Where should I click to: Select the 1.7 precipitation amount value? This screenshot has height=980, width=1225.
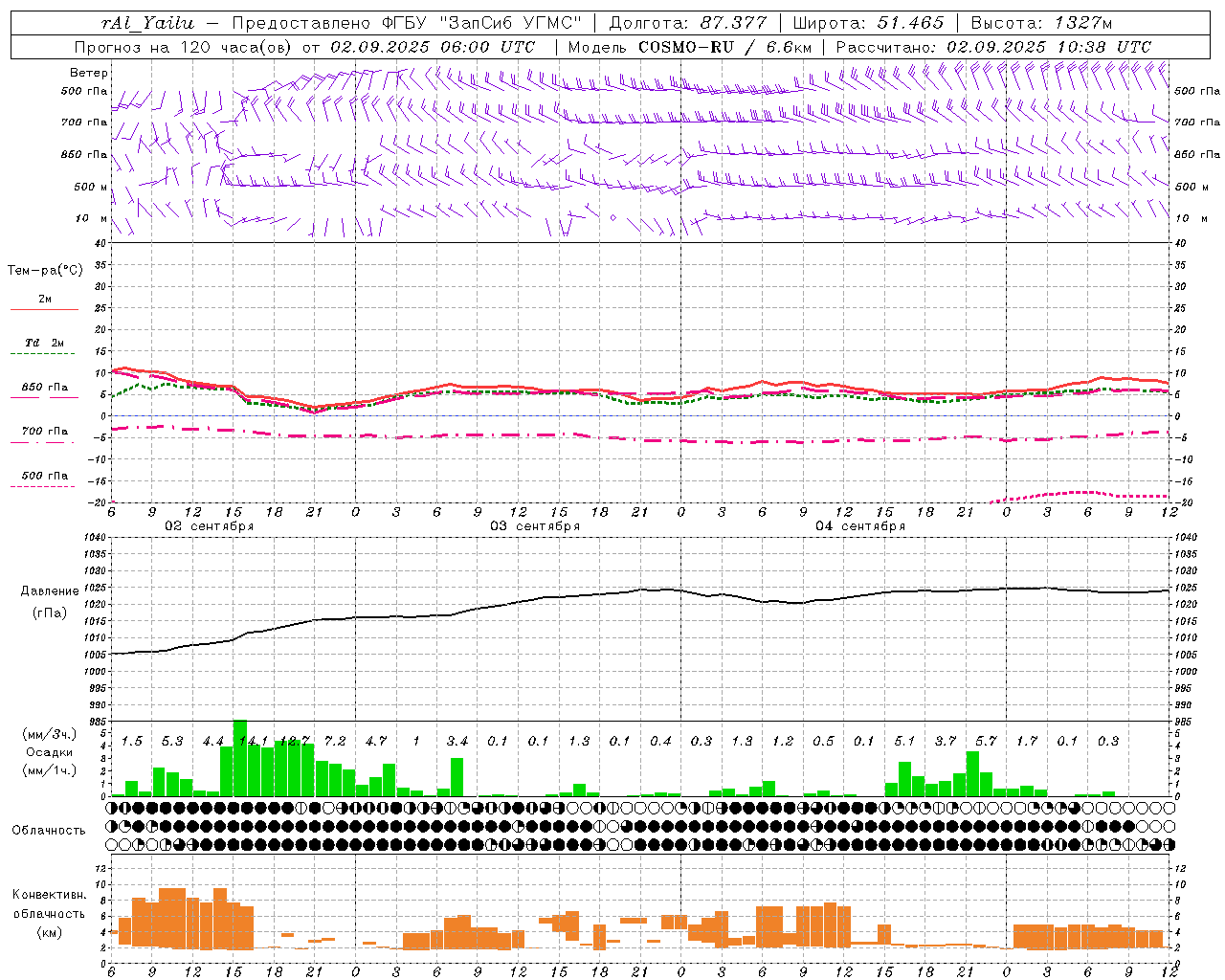(x=1027, y=742)
